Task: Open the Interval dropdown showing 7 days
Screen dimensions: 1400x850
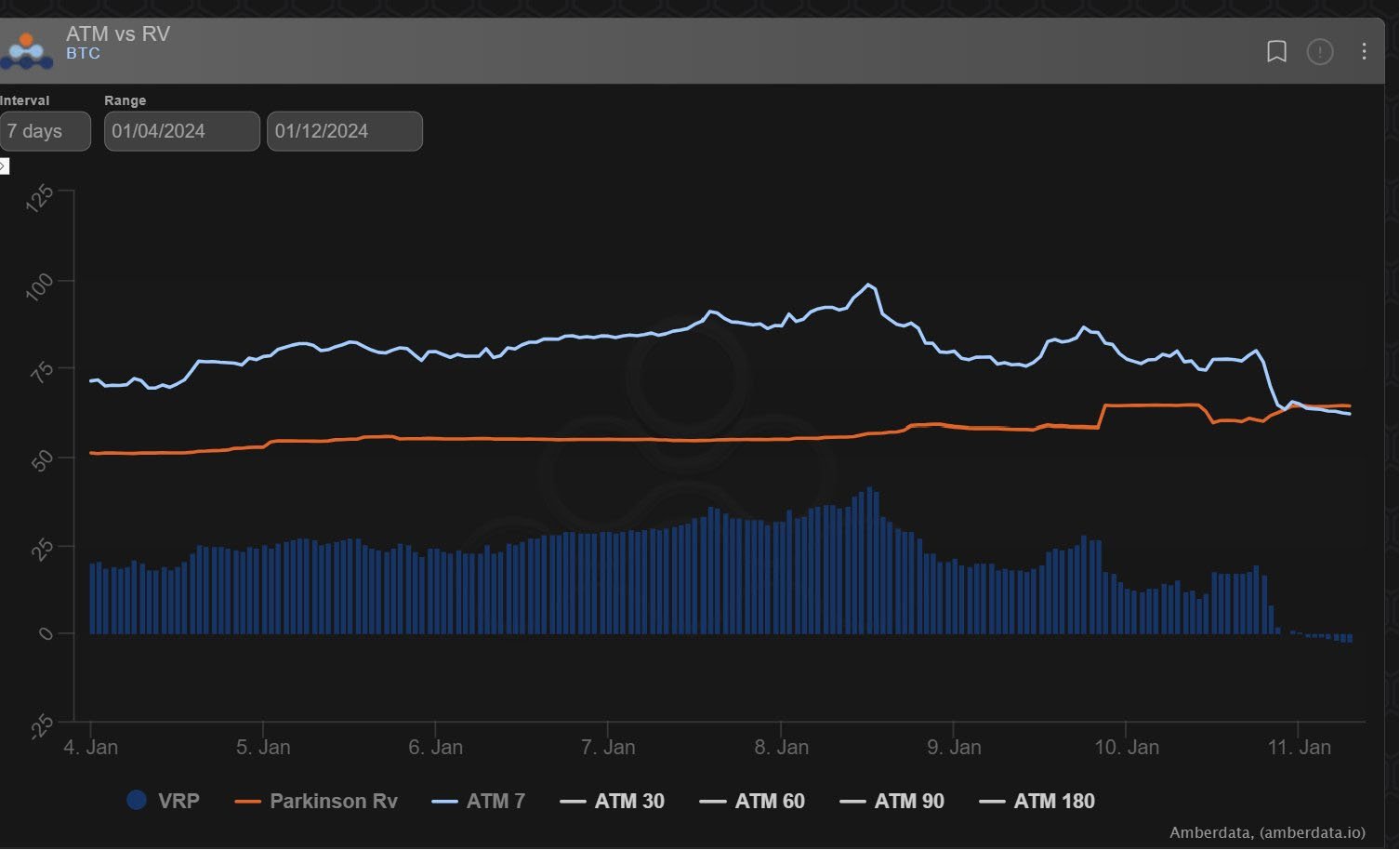Action: (x=45, y=131)
